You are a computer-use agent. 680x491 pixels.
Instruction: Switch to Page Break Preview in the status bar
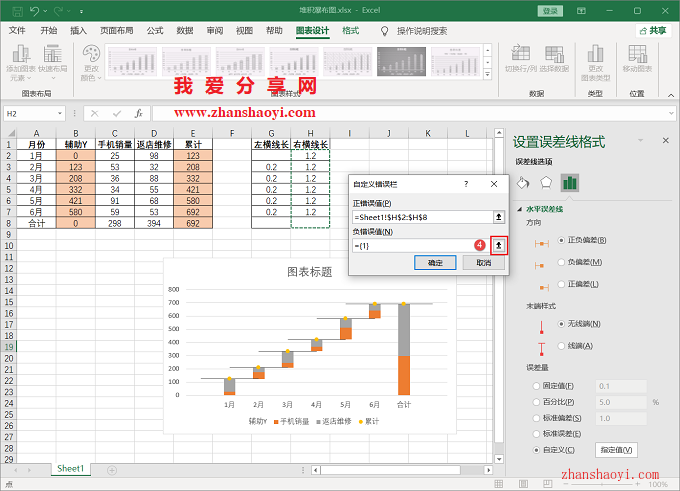pos(548,484)
